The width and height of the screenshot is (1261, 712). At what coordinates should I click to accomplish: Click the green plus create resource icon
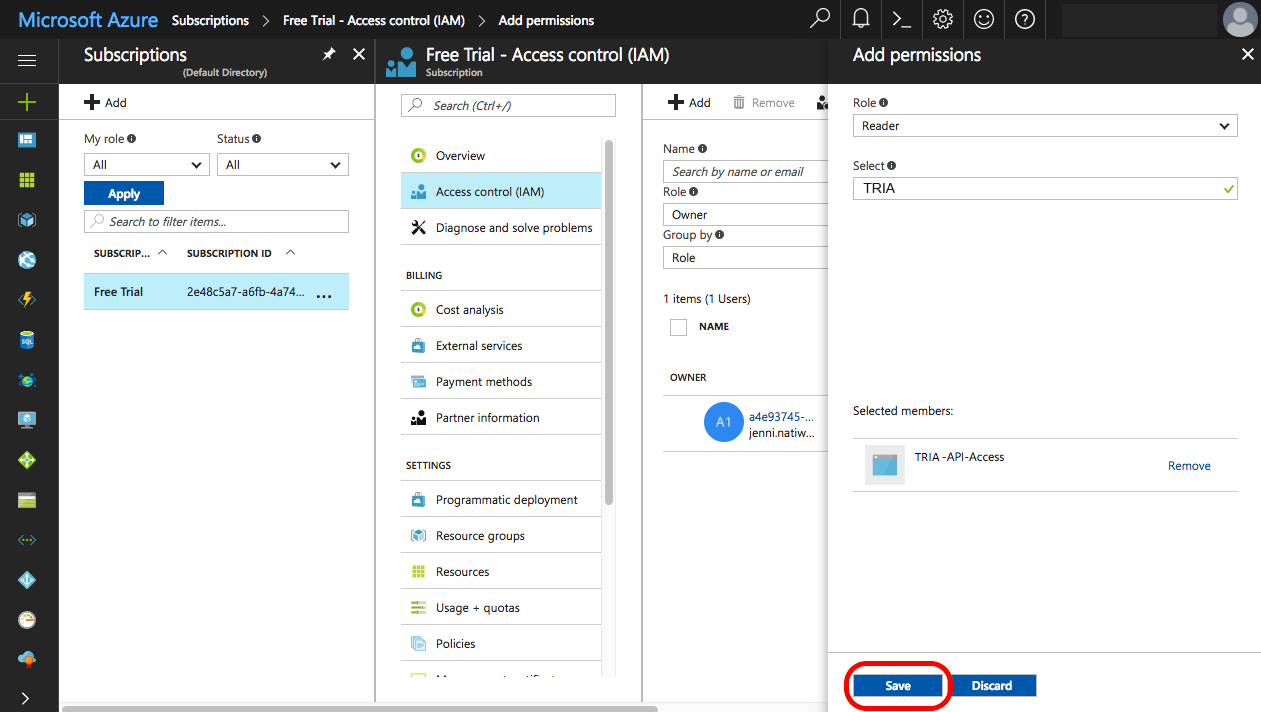(27, 101)
